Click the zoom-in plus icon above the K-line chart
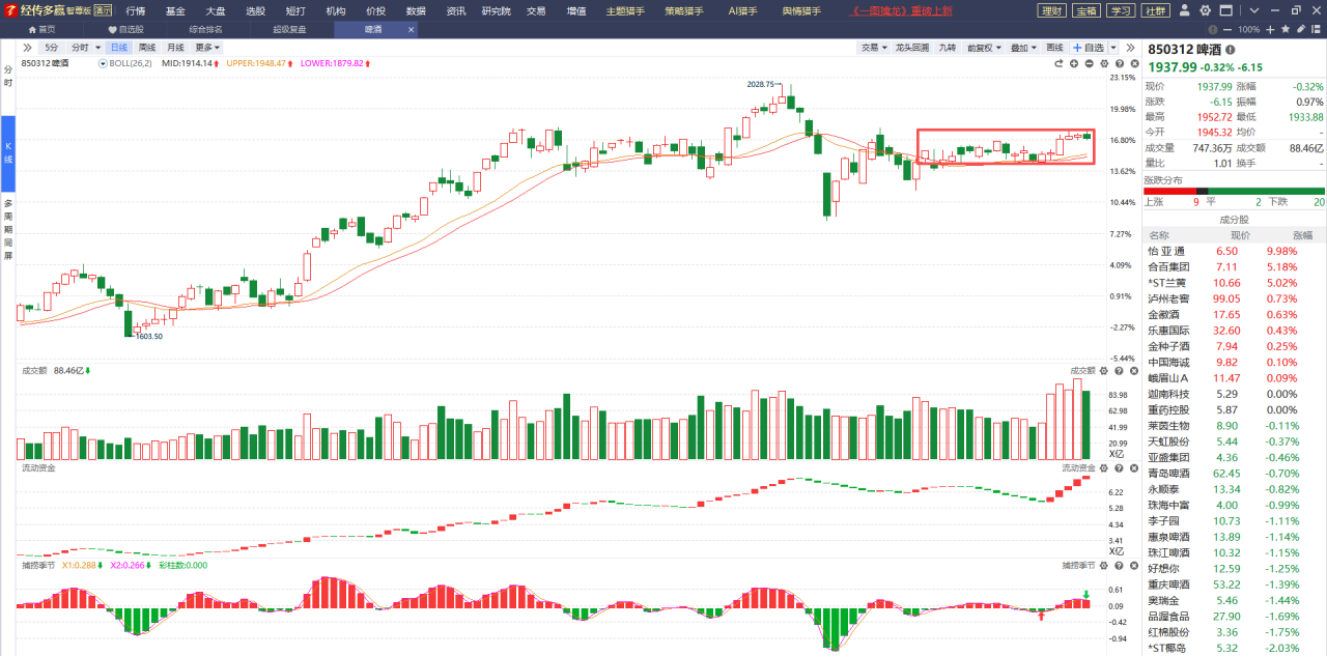 click(1074, 64)
